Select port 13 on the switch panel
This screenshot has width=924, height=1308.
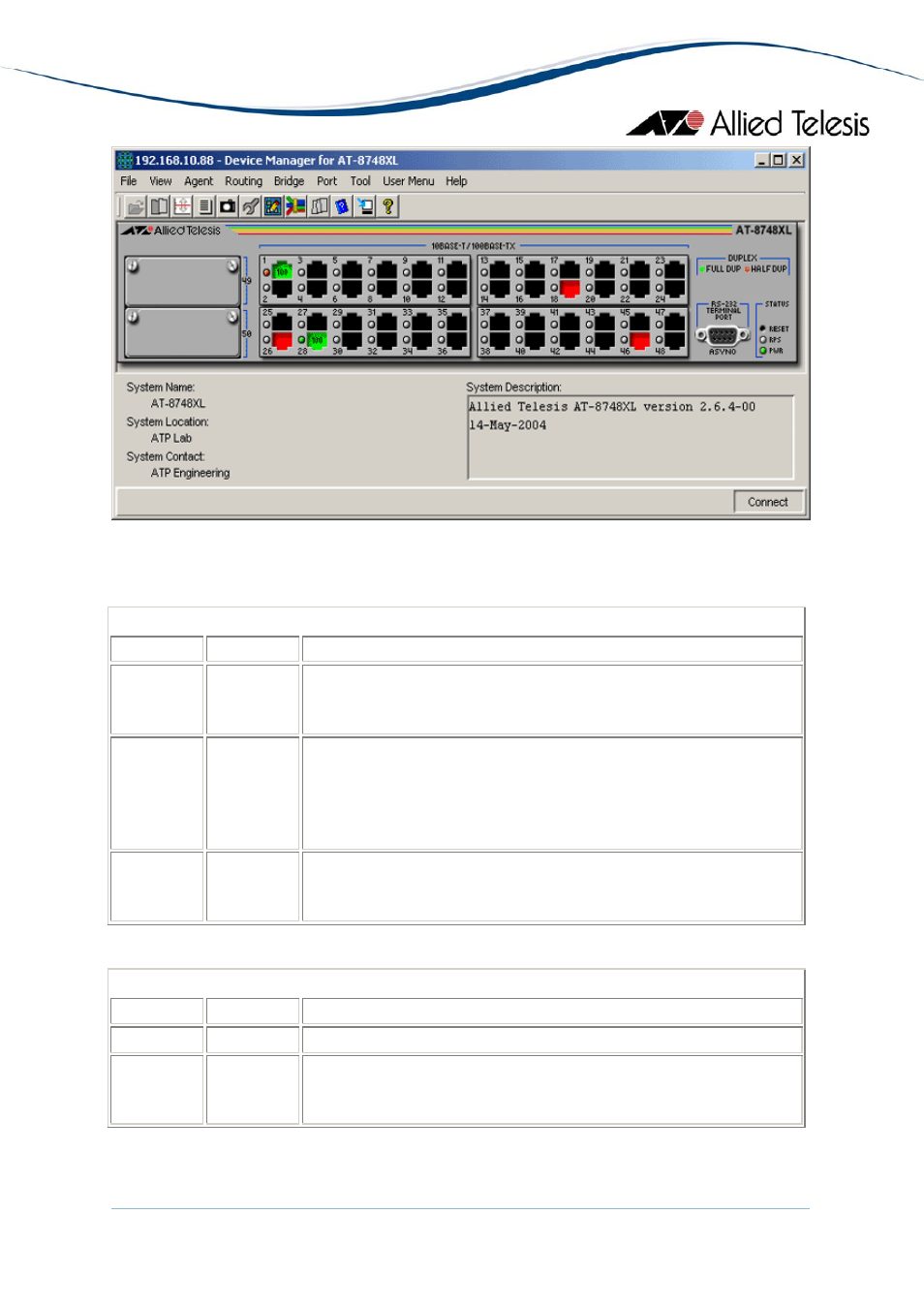[x=500, y=271]
